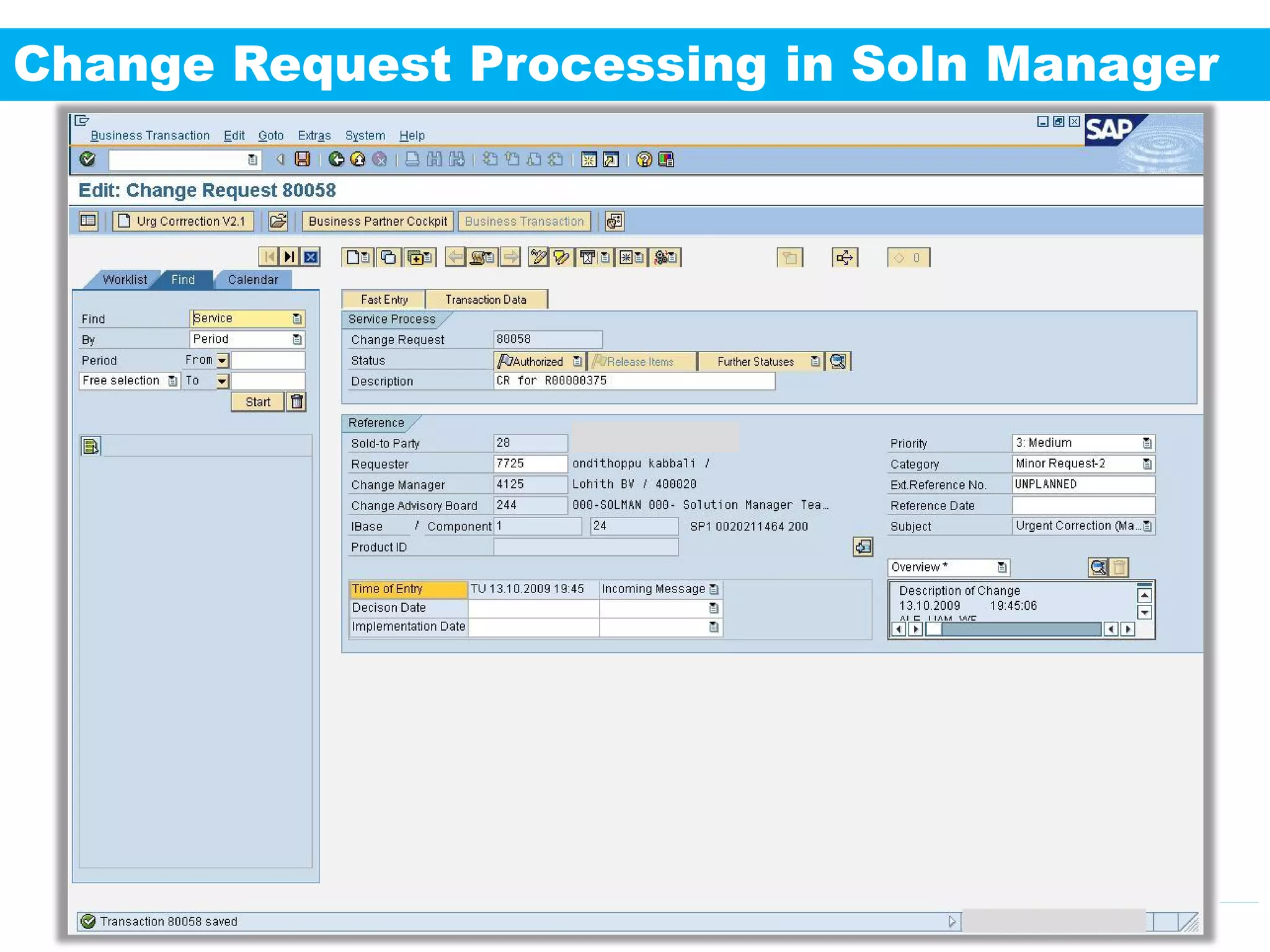Click into the Description field 'CR for R00000375'

(634, 381)
